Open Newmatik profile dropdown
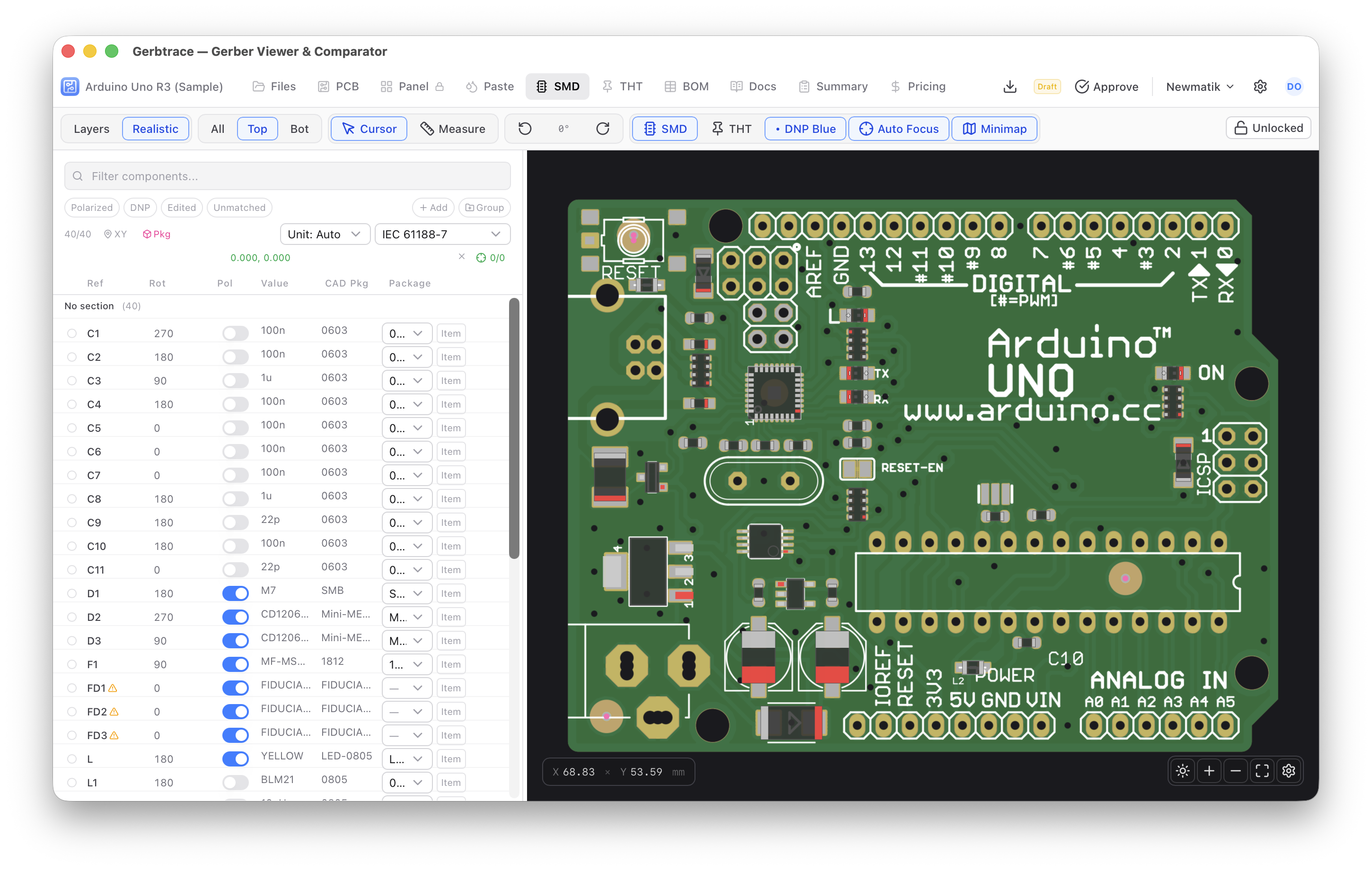The image size is (1372, 871). tap(1199, 87)
